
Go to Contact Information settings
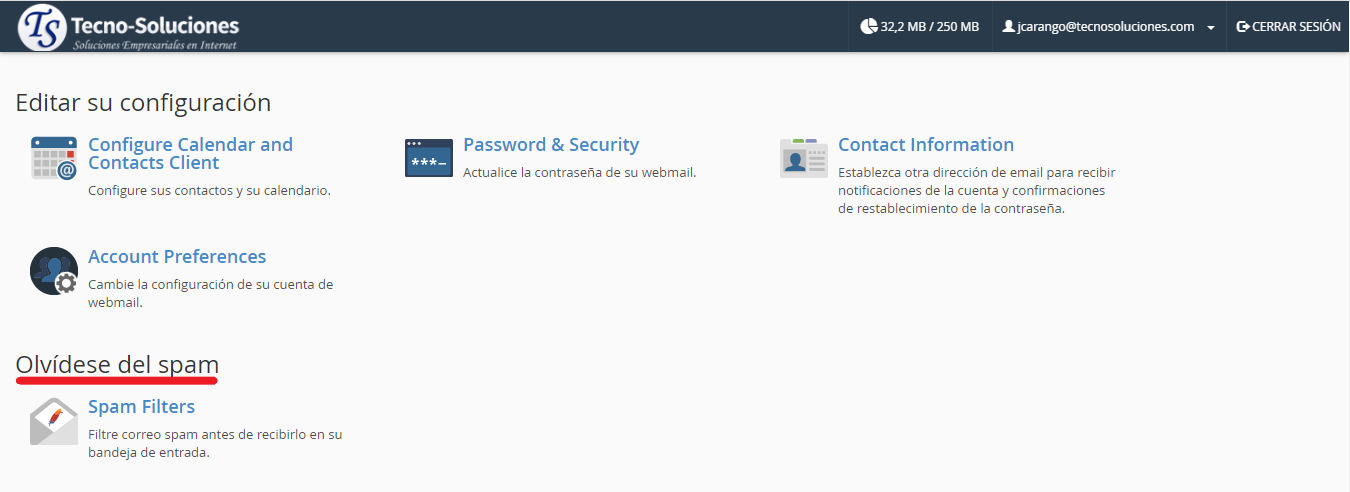(x=926, y=145)
